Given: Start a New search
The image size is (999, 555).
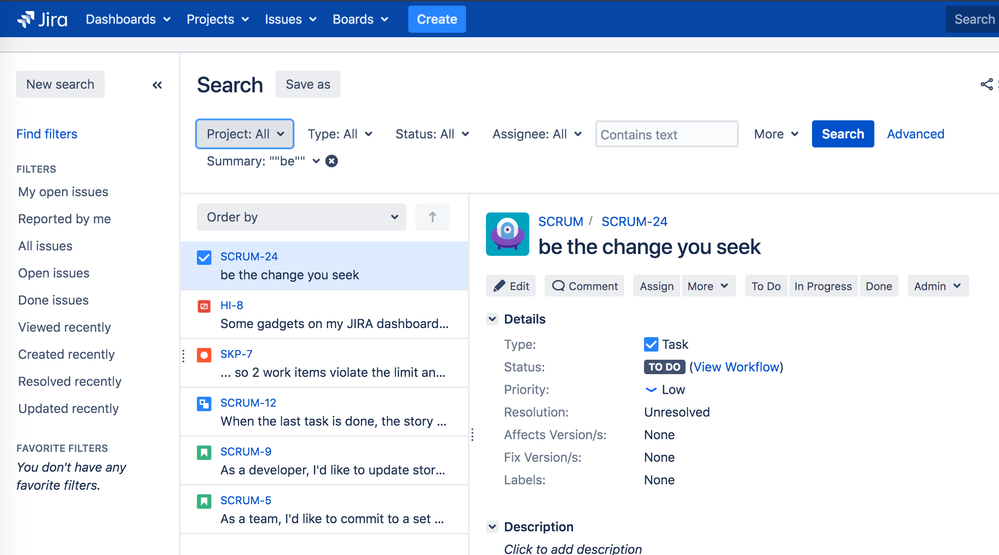Looking at the screenshot, I should pyautogui.click(x=60, y=84).
